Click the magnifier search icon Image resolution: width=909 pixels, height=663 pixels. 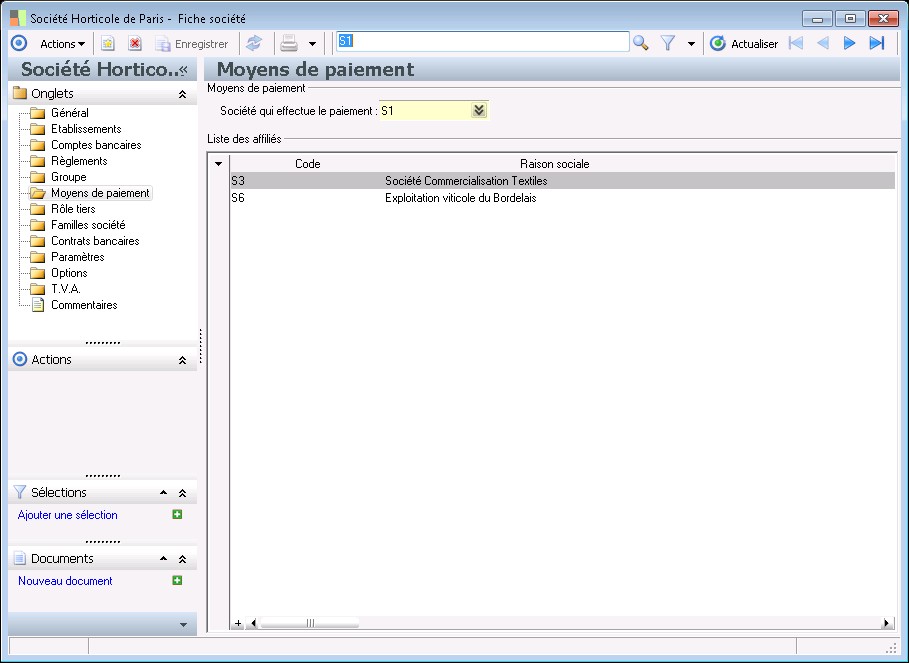641,43
